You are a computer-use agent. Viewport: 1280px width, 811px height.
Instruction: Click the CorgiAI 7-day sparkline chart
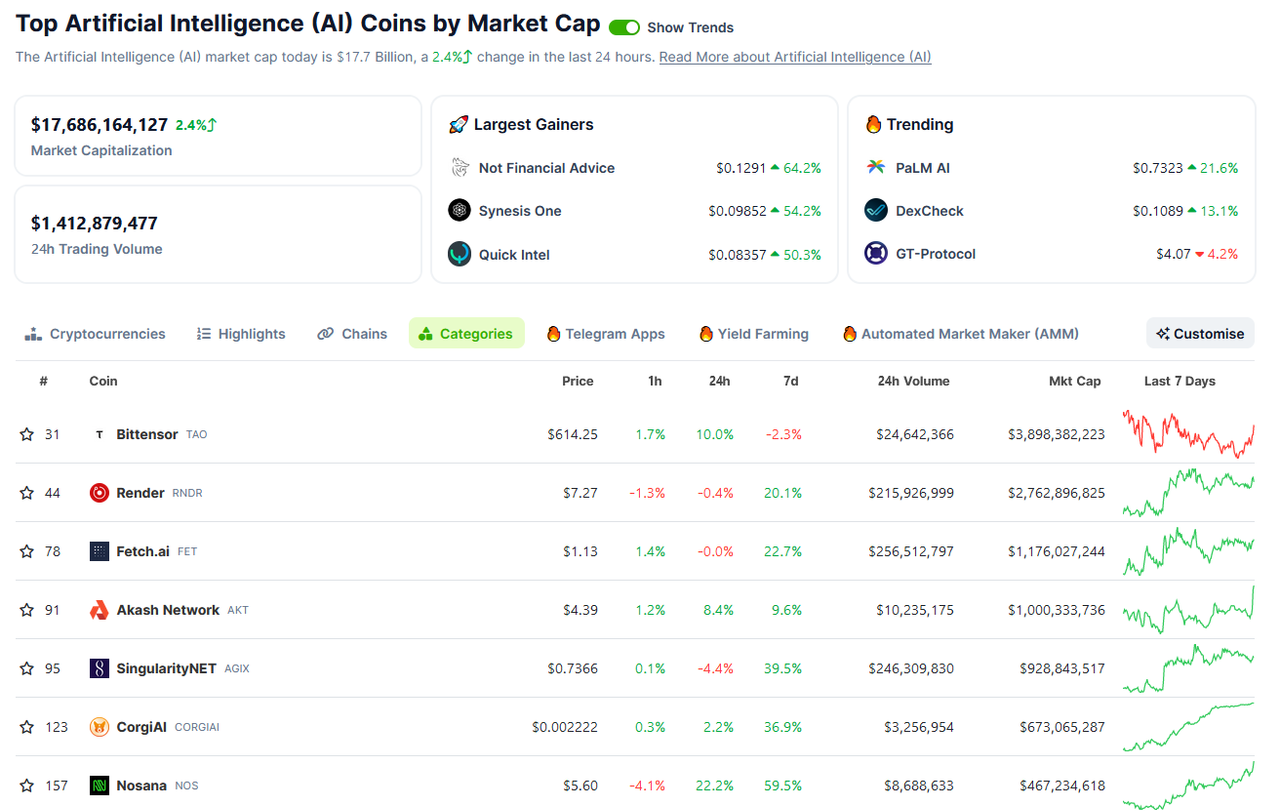pyautogui.click(x=1188, y=727)
